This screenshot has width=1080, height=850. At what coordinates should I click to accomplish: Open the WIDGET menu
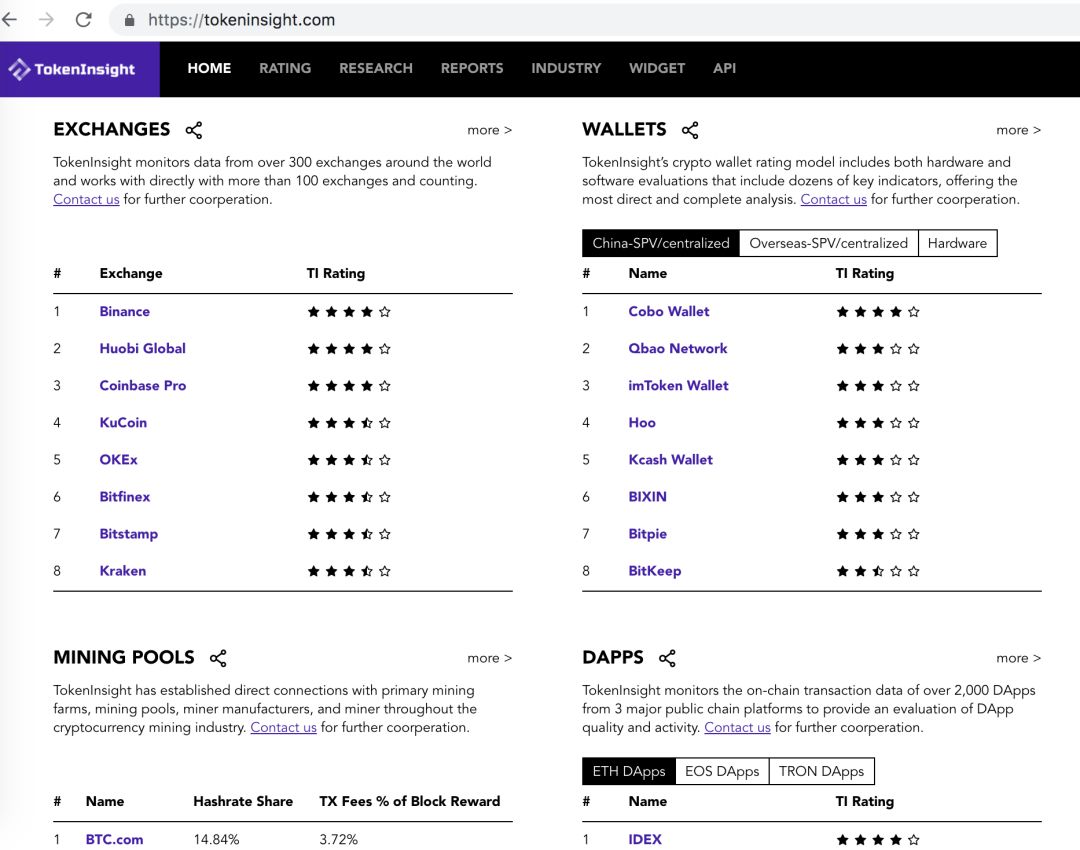[657, 68]
